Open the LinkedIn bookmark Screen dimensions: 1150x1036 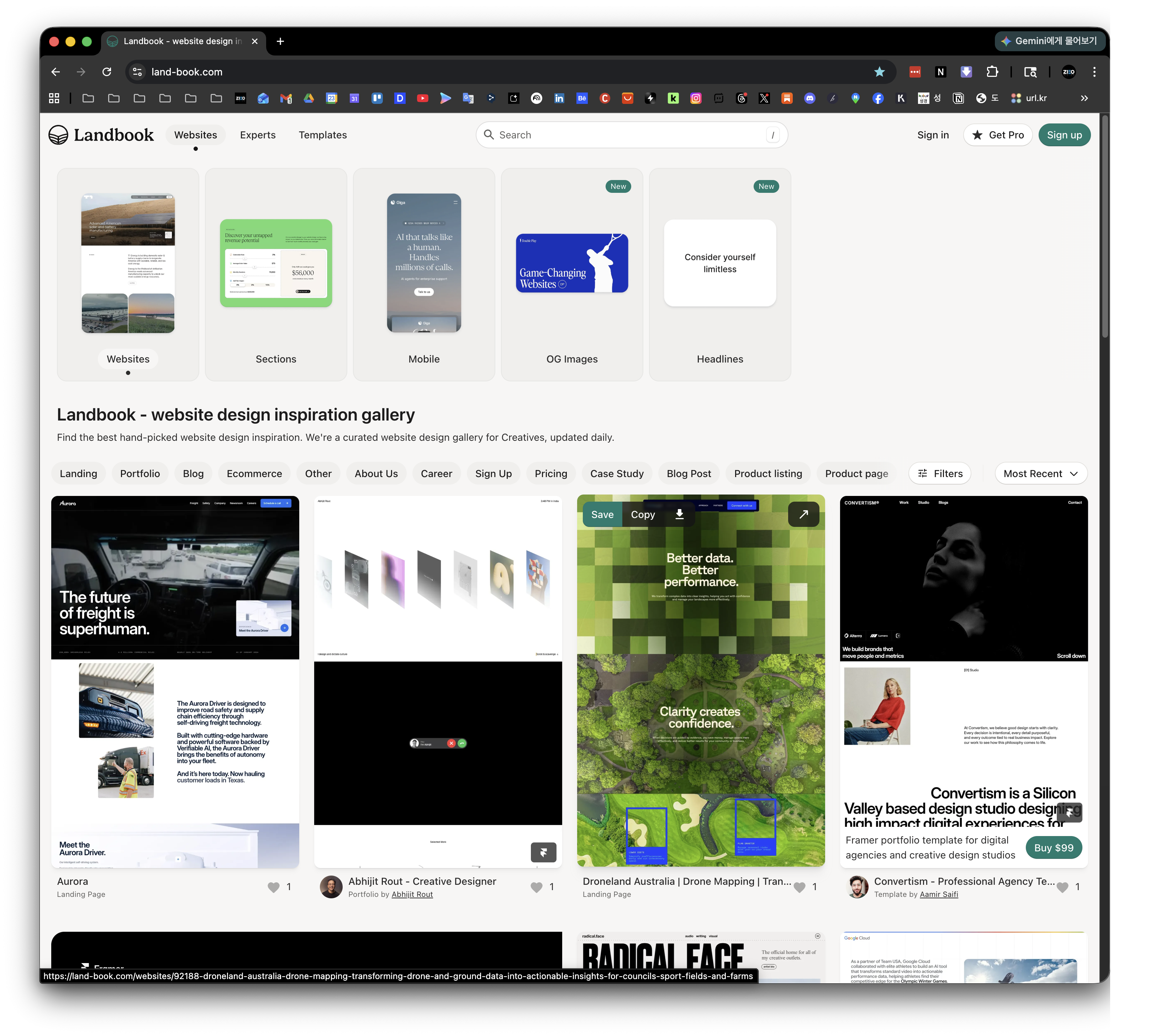click(x=559, y=99)
